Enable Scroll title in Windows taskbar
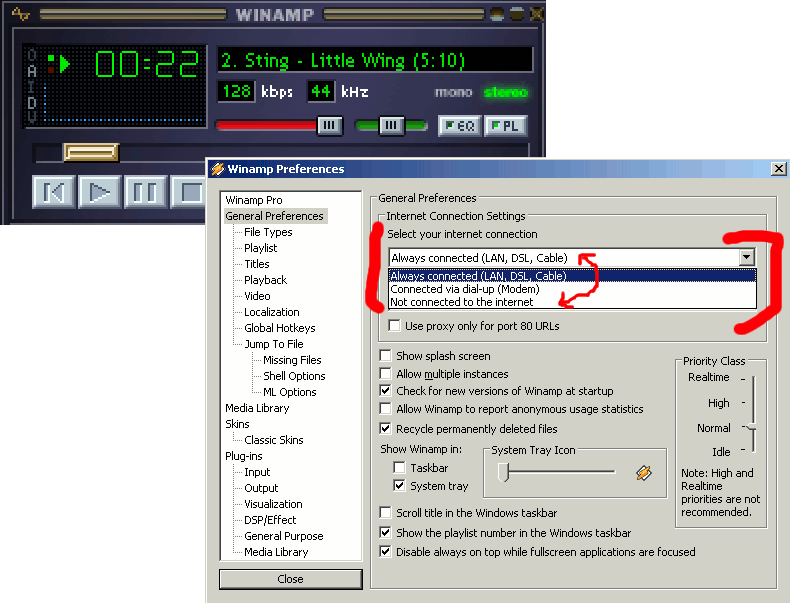Screen dimensions: 790x603 (385, 513)
